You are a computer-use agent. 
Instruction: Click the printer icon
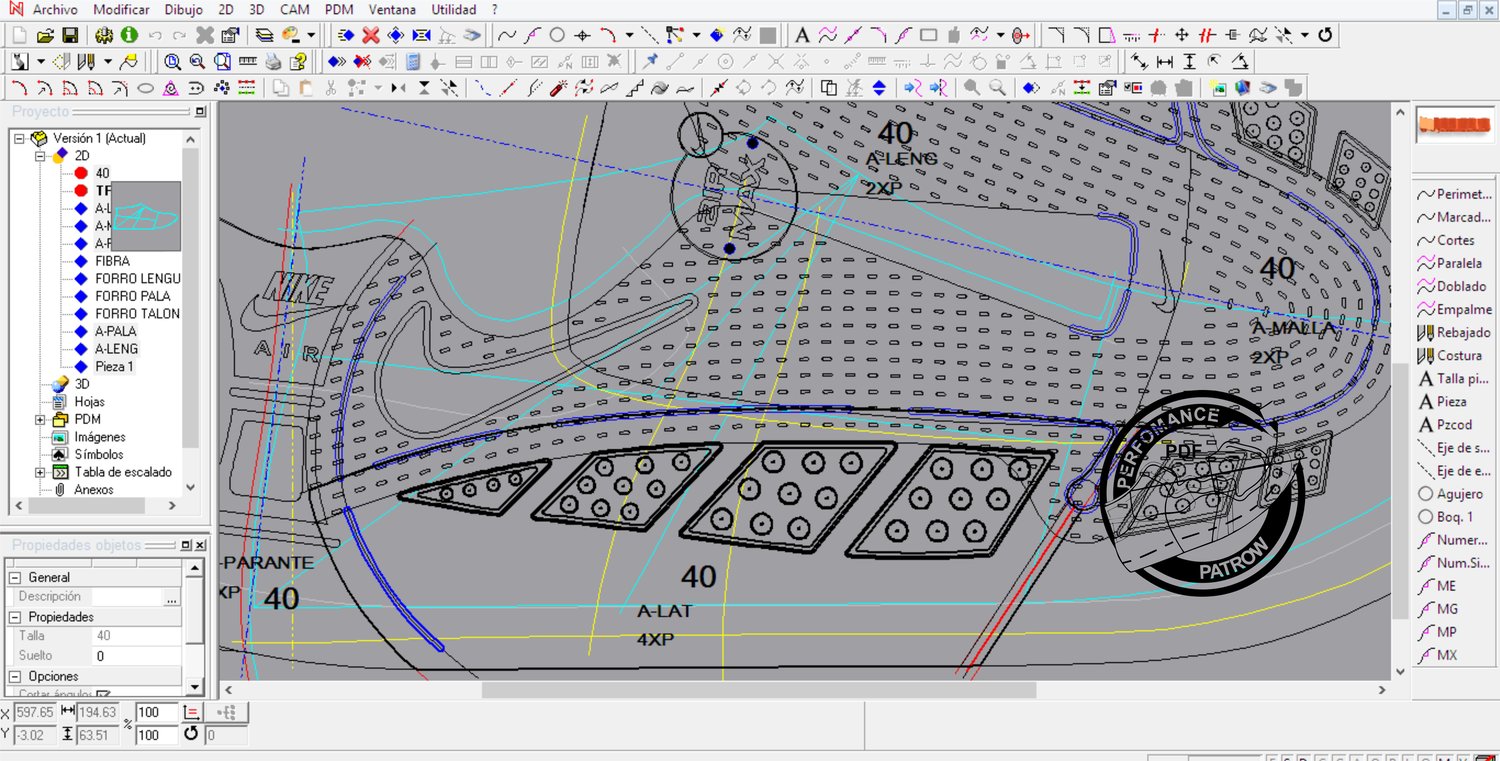(273, 61)
